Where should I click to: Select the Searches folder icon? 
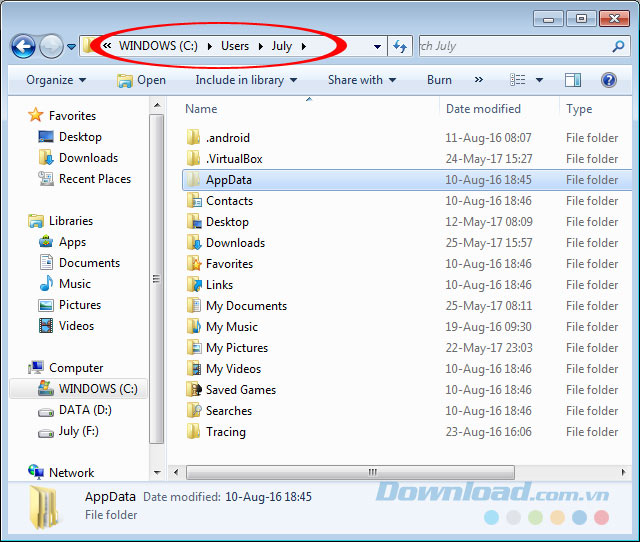194,410
